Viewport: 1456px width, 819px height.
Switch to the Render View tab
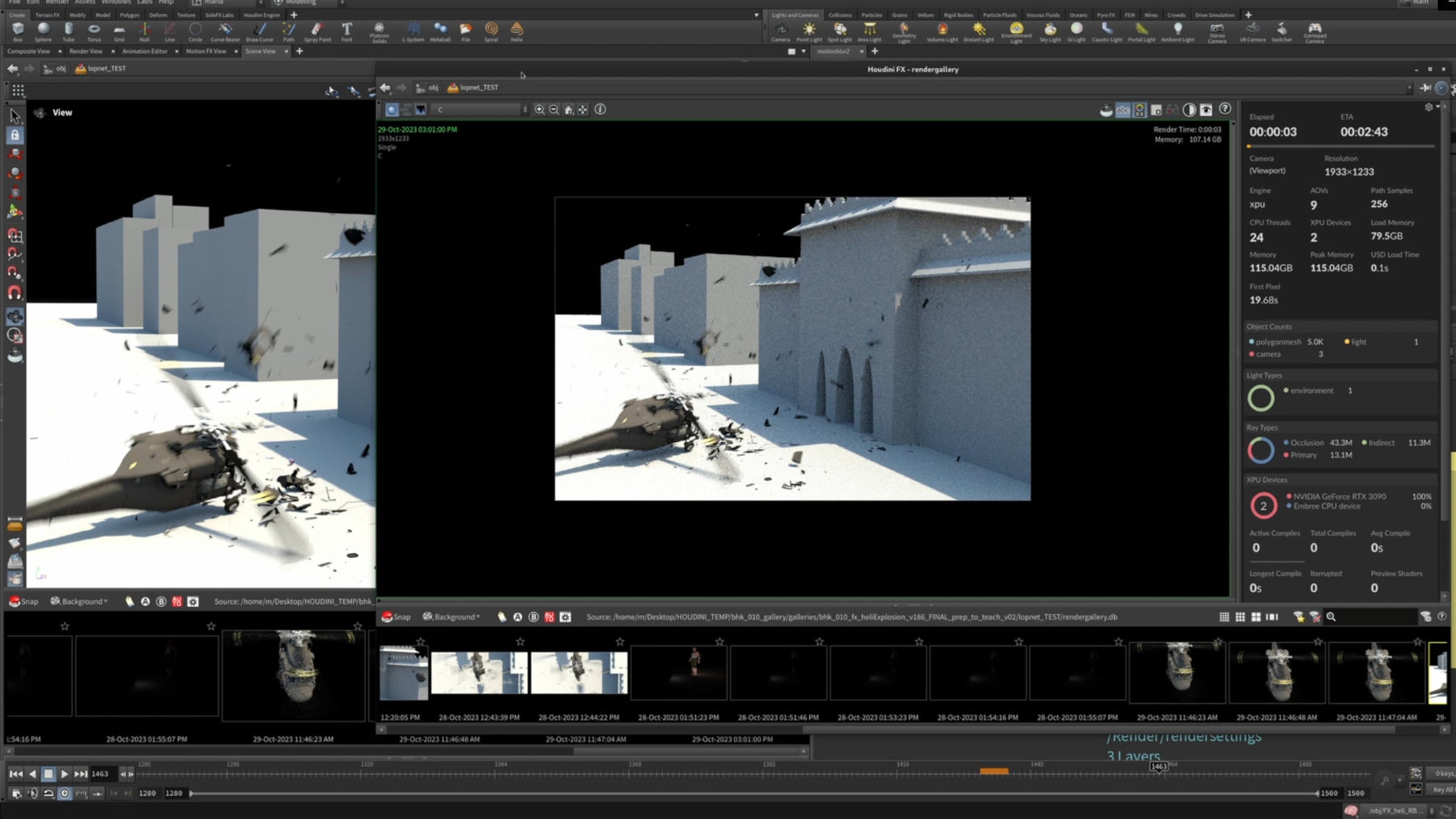coord(86,52)
